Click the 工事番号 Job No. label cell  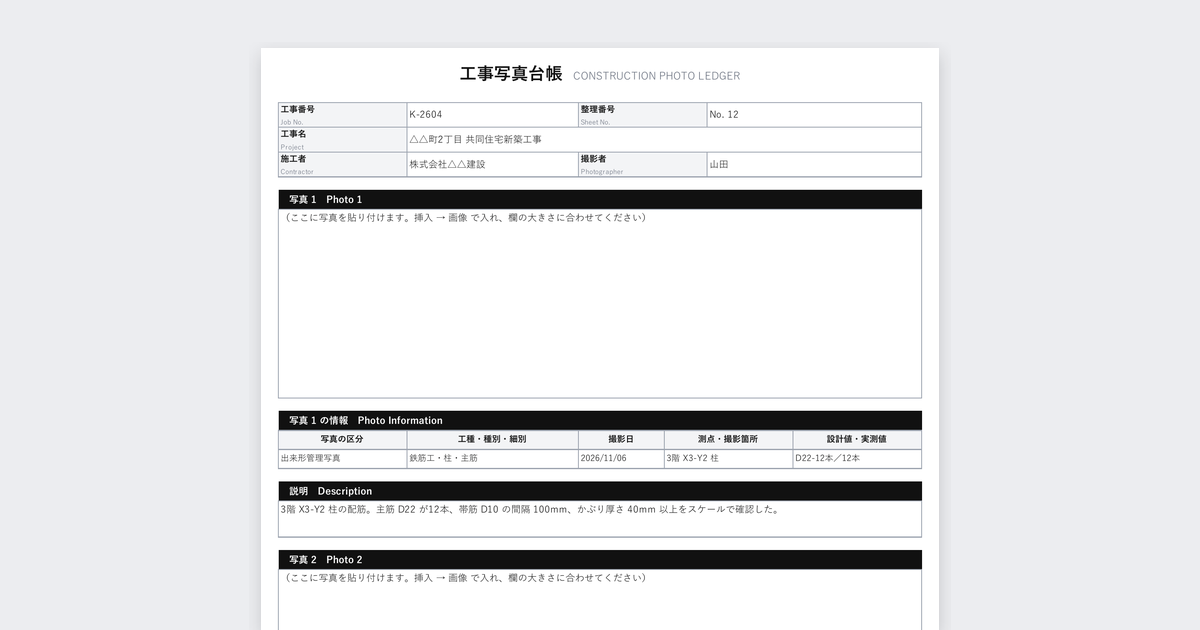tap(343, 115)
